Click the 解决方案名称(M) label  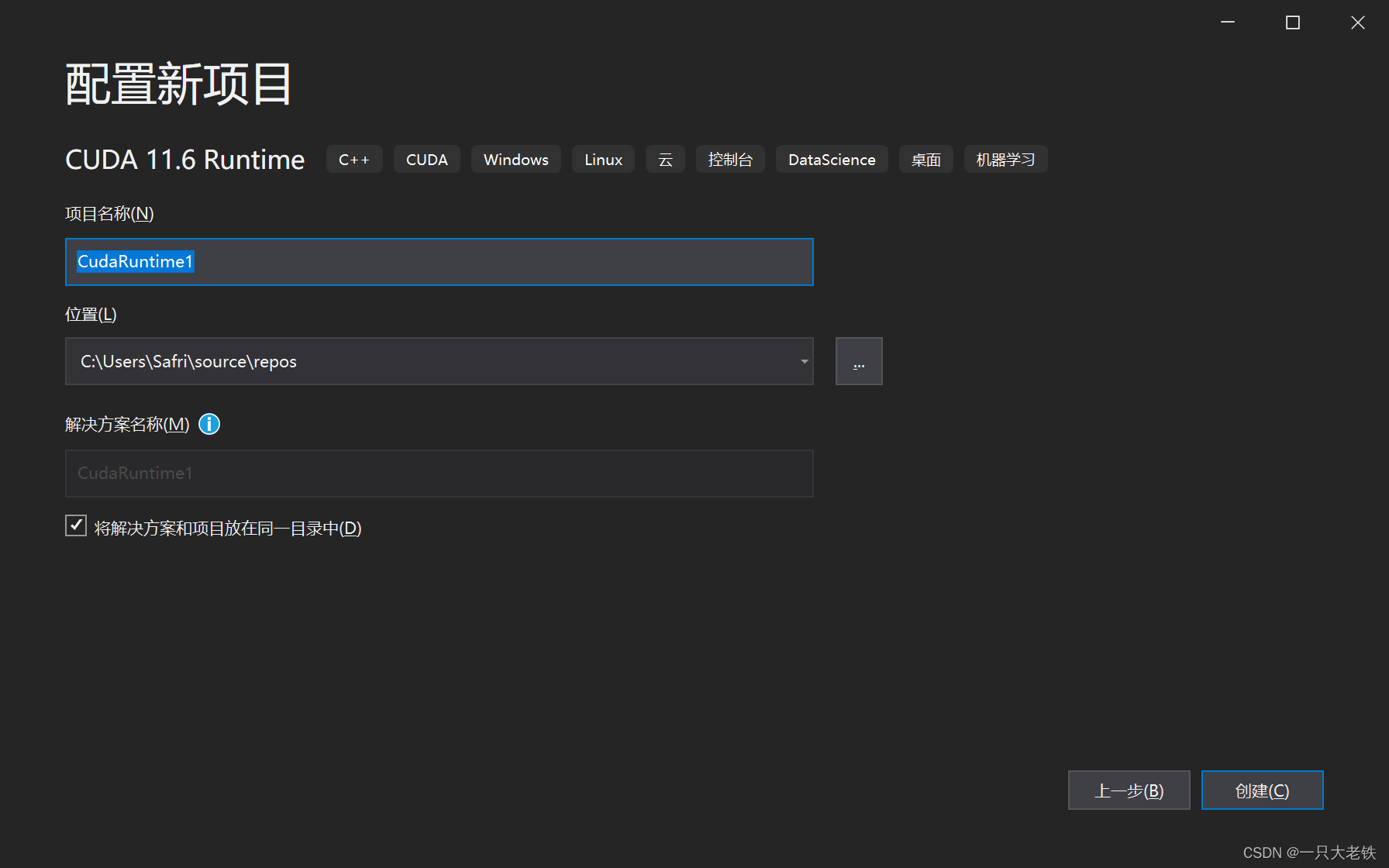(x=127, y=425)
